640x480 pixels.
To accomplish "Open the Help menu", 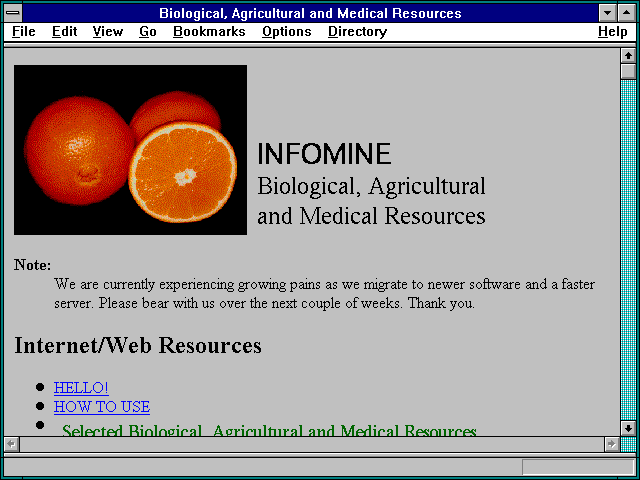I will tap(613, 31).
